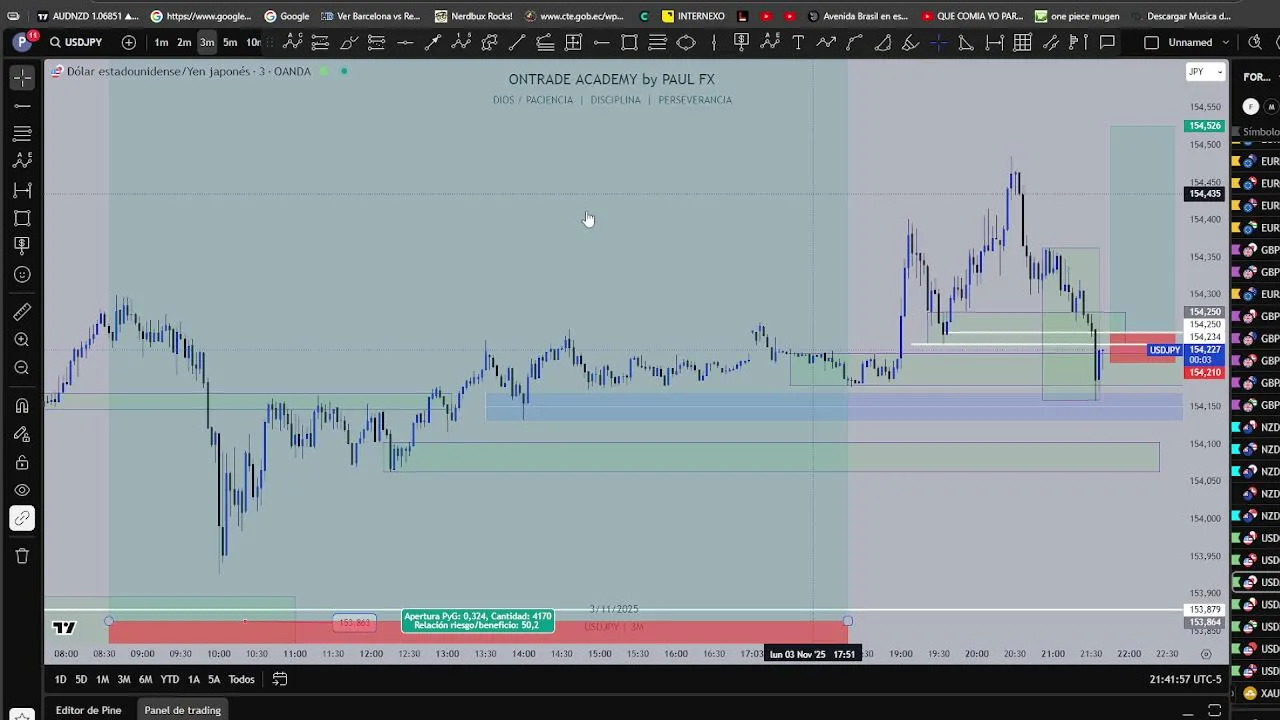
Task: Select the 3M date range
Action: click(124, 679)
